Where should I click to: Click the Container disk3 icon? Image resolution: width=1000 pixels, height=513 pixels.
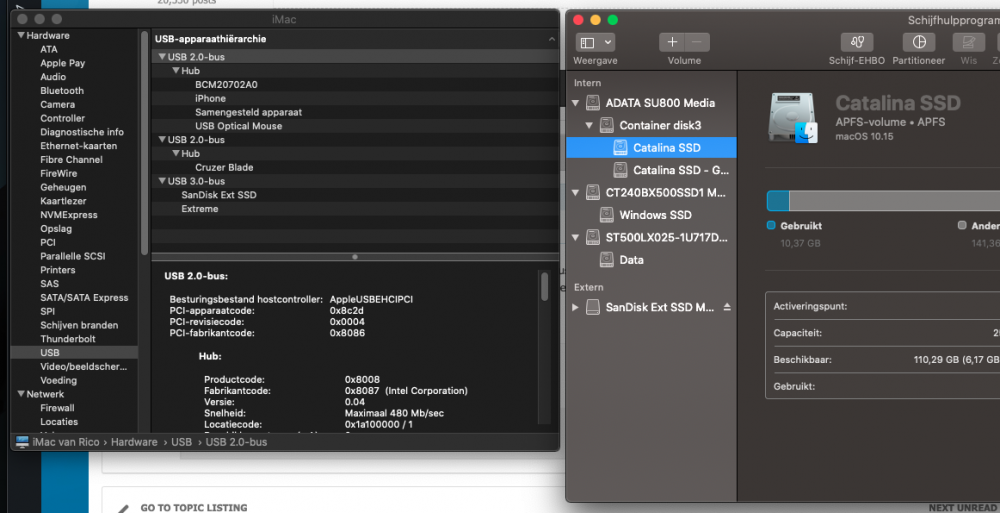coord(607,125)
